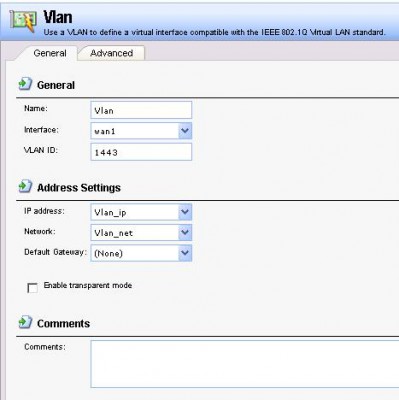This screenshot has width=399, height=400.
Task: Click the 'Comments' section heading
Action: coord(63,323)
